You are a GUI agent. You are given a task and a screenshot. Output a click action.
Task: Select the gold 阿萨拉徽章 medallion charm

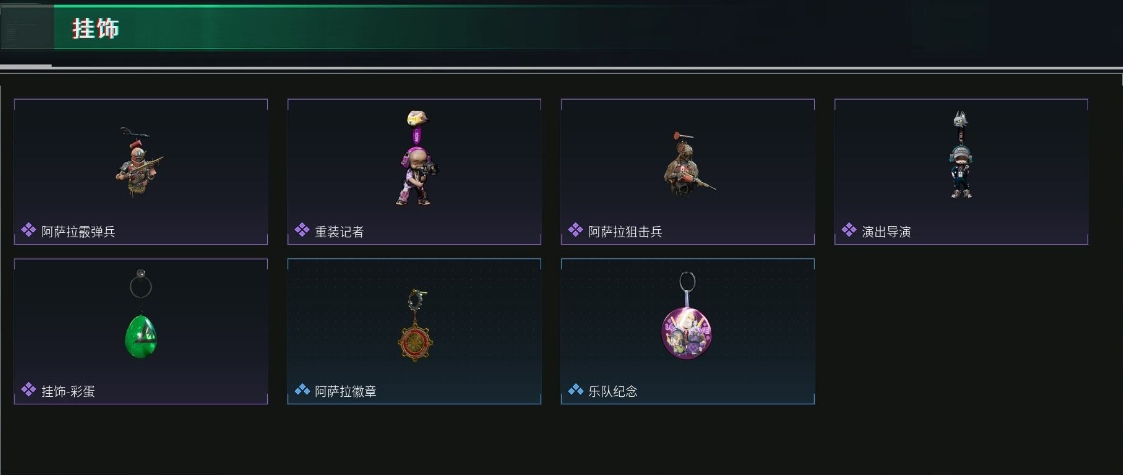415,325
